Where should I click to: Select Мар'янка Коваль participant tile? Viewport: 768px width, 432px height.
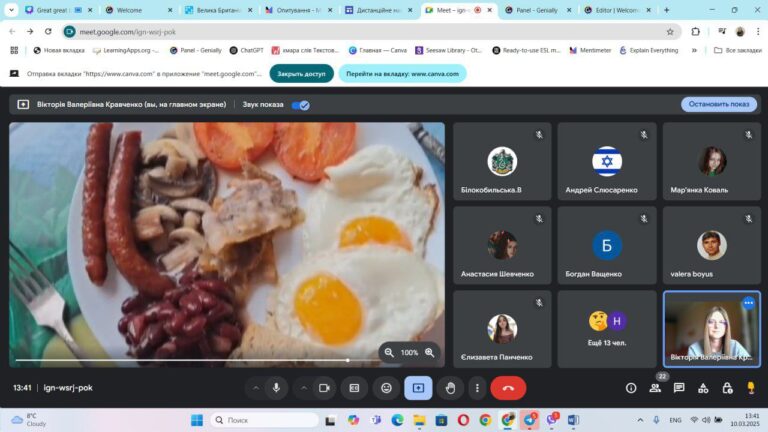coord(712,161)
